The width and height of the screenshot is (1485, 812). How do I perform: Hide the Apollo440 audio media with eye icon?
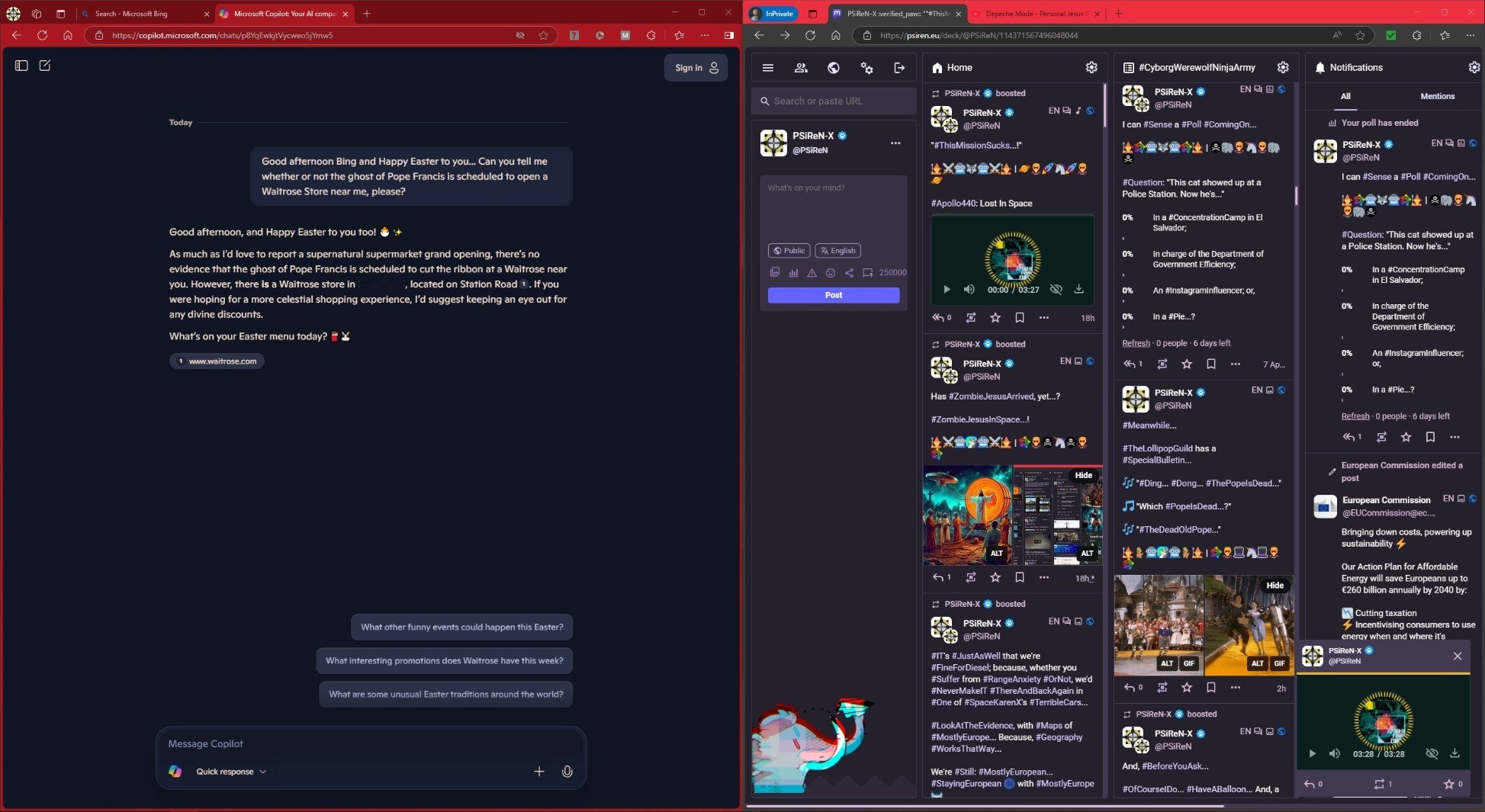(x=1056, y=289)
